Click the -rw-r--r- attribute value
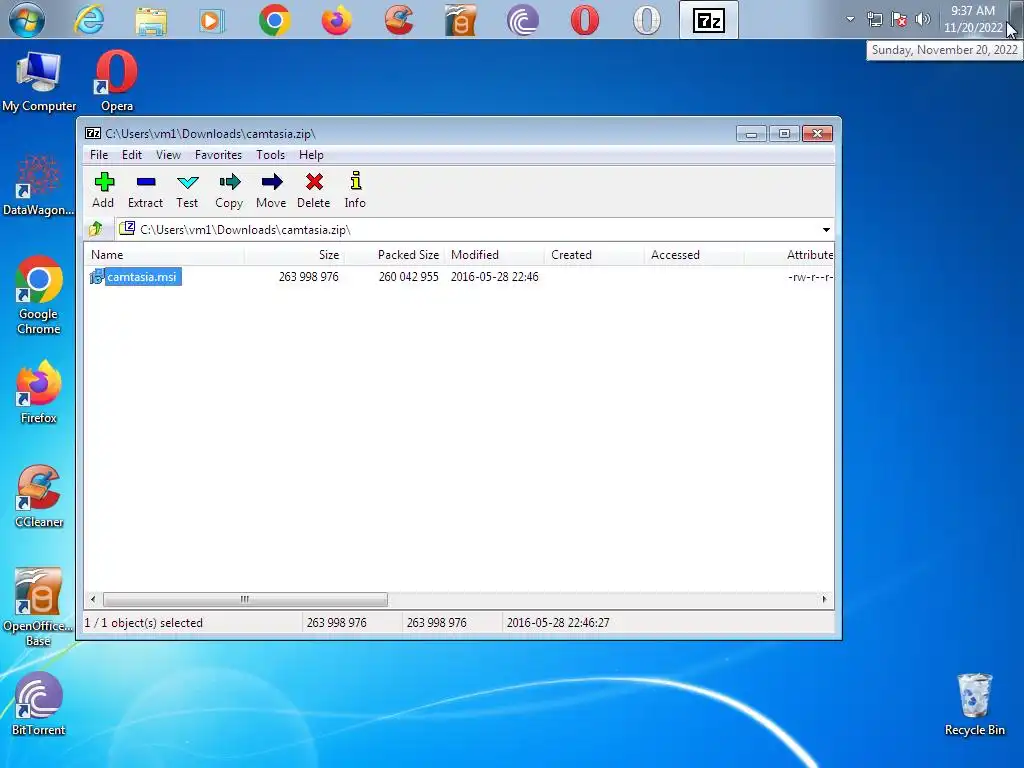This screenshot has width=1024, height=768. (x=810, y=277)
